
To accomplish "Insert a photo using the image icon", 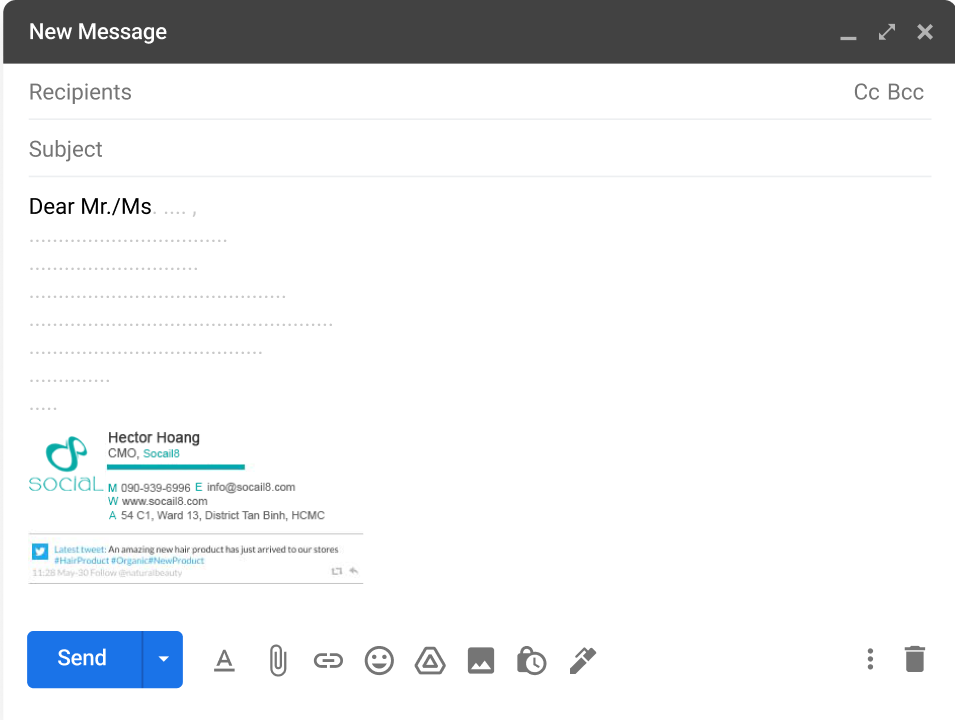I will (481, 660).
